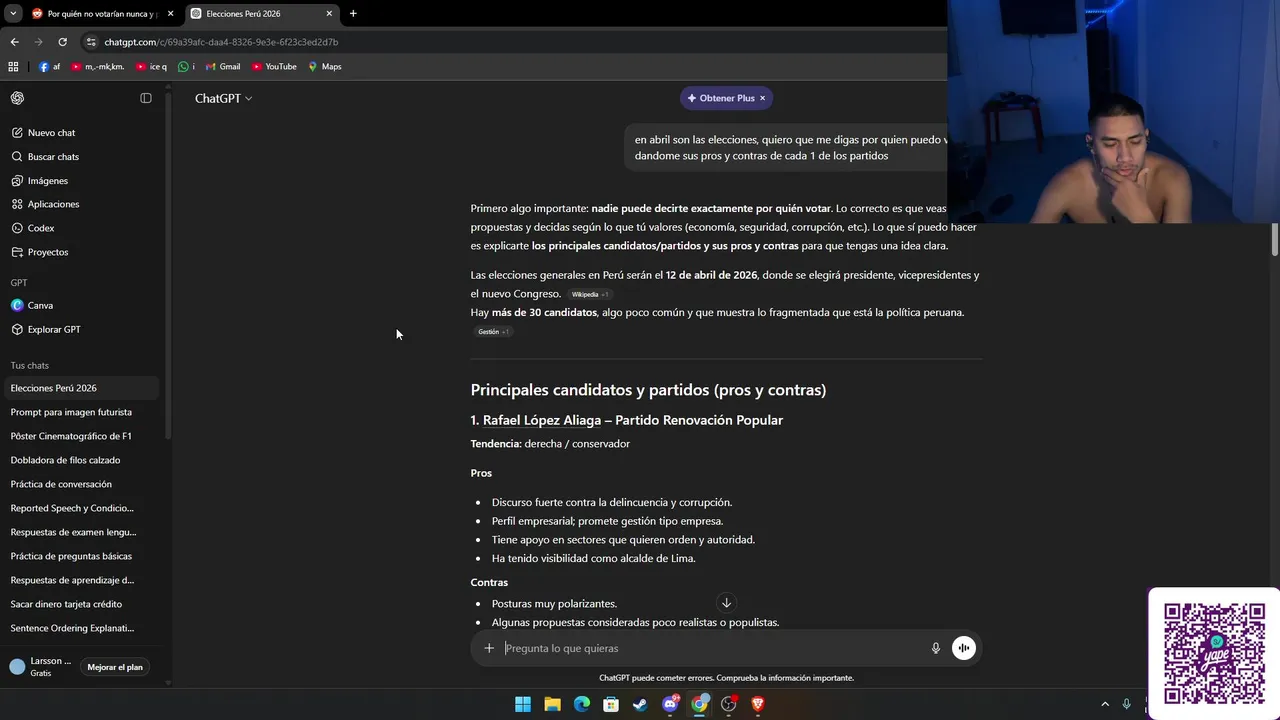Open the 'Prompt para imagen futurista' chat
Image resolution: width=1280 pixels, height=720 pixels.
coord(80,412)
